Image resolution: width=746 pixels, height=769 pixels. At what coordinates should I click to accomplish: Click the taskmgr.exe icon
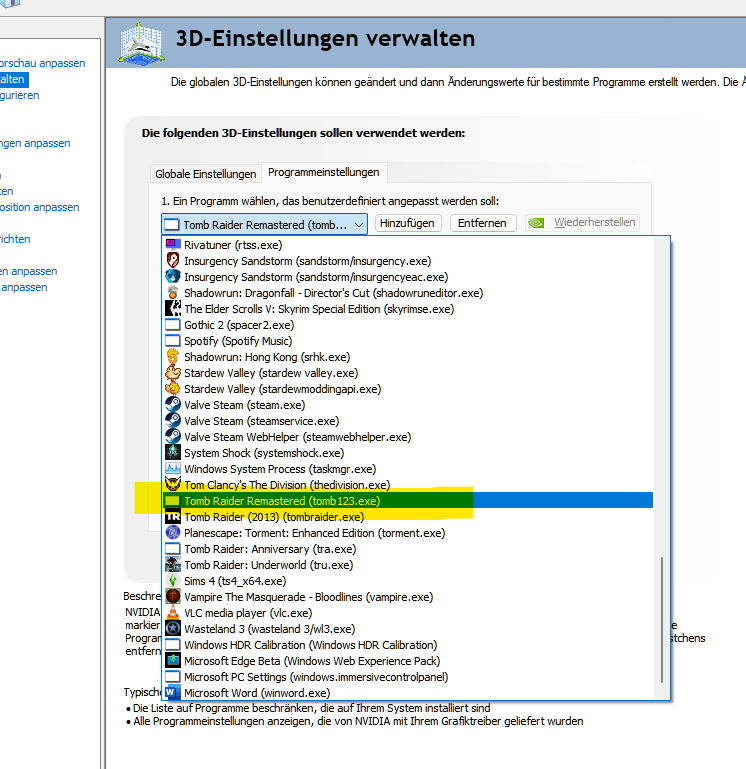173,468
